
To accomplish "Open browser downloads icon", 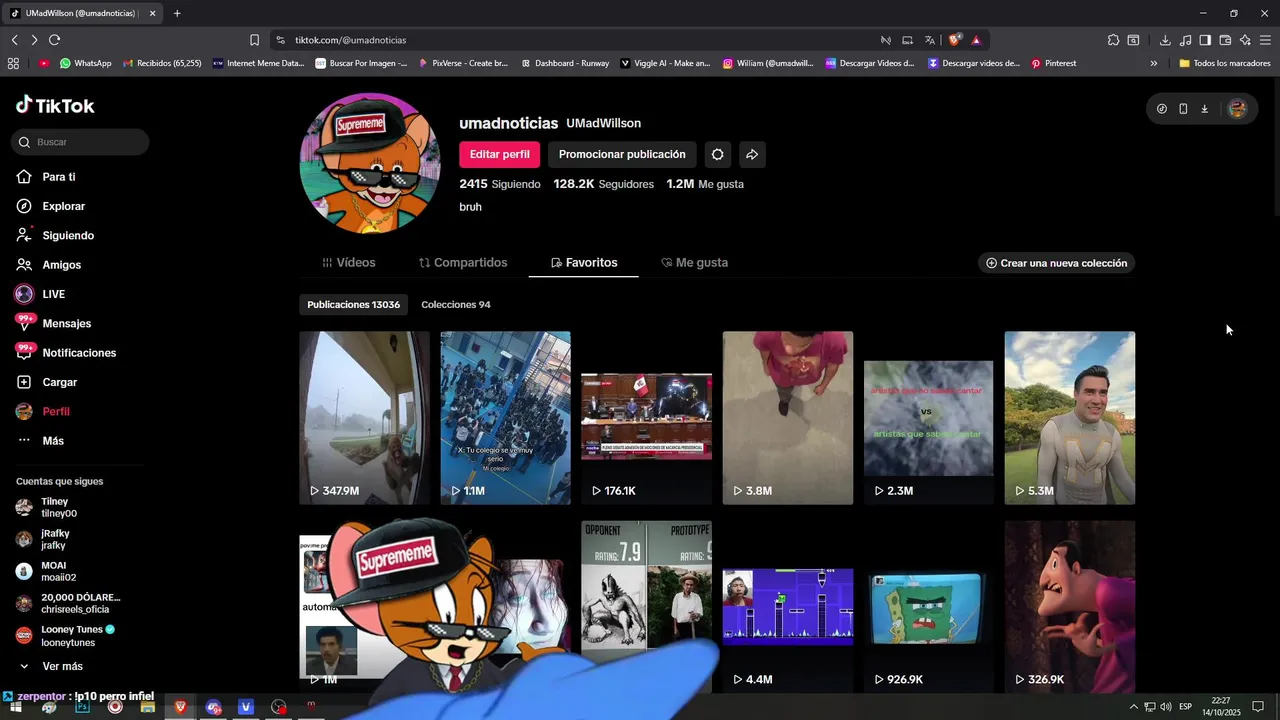I will pyautogui.click(x=1165, y=40).
